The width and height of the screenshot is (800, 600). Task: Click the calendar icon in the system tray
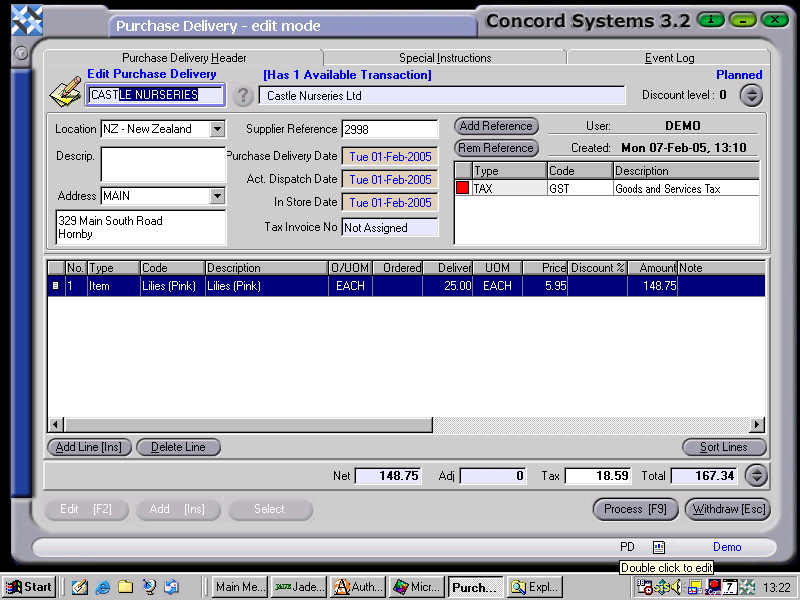pos(729,586)
